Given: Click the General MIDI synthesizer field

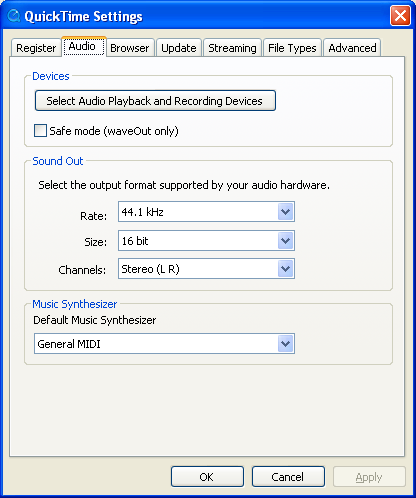Looking at the screenshot, I should click(164, 344).
